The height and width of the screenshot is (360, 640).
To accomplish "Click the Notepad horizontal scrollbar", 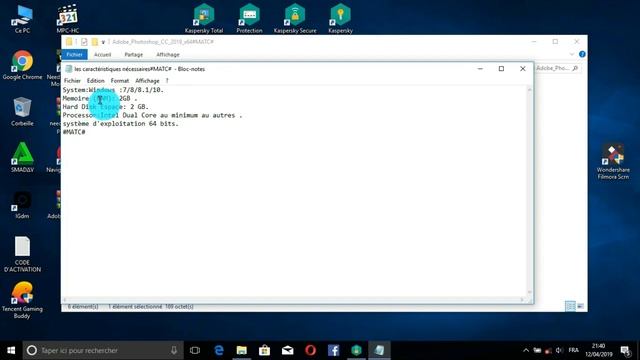I will pos(293,300).
